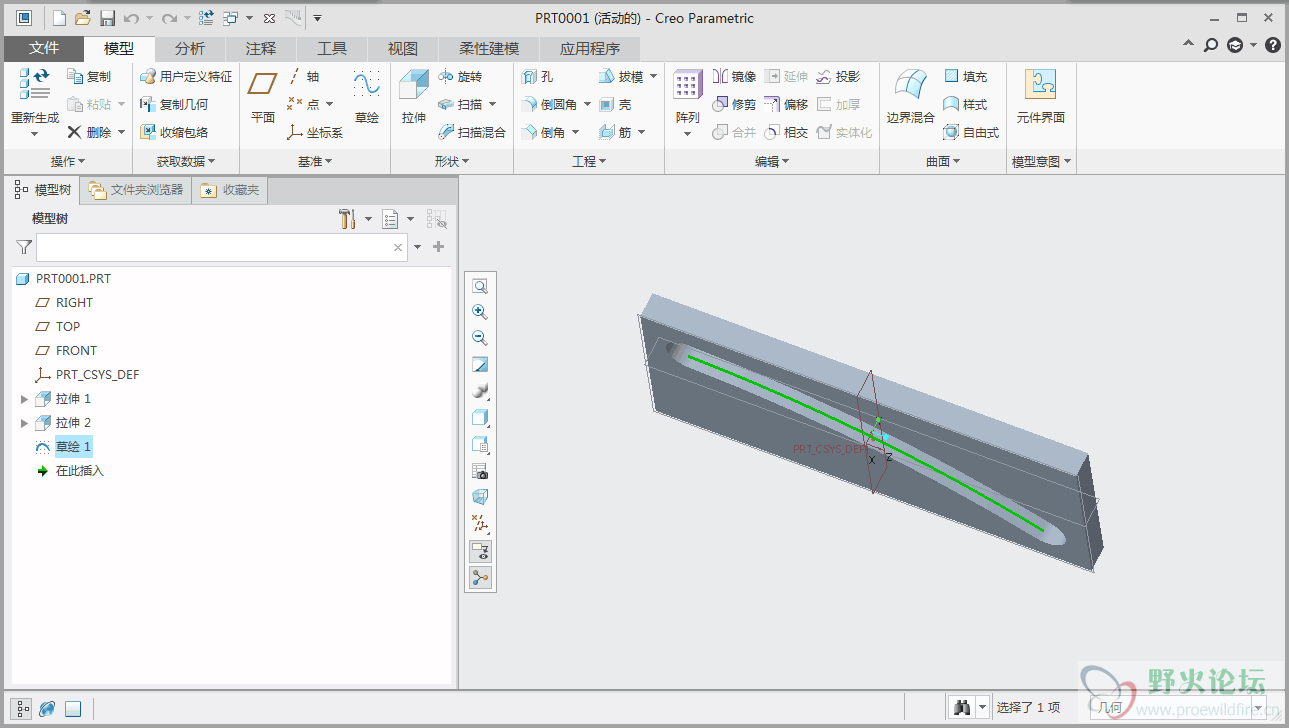Expand the 拉伸 2 tree node
This screenshot has height=728, width=1289.
point(24,423)
